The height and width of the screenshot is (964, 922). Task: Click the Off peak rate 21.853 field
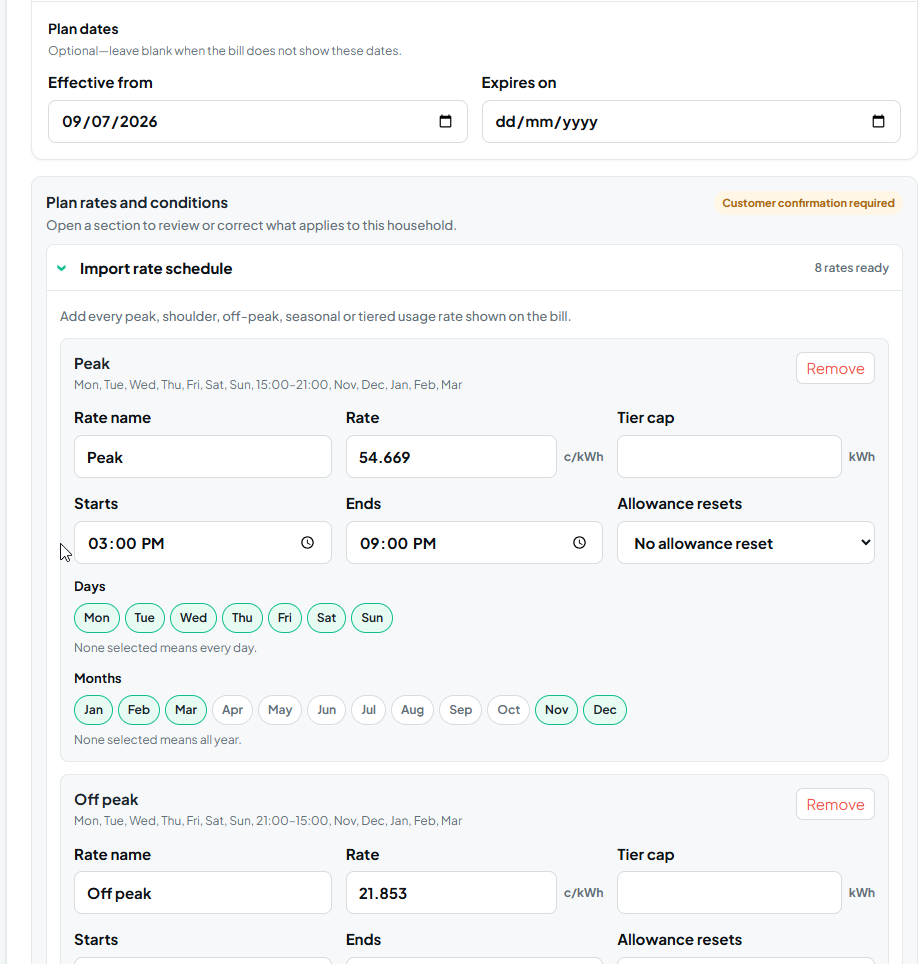(451, 893)
